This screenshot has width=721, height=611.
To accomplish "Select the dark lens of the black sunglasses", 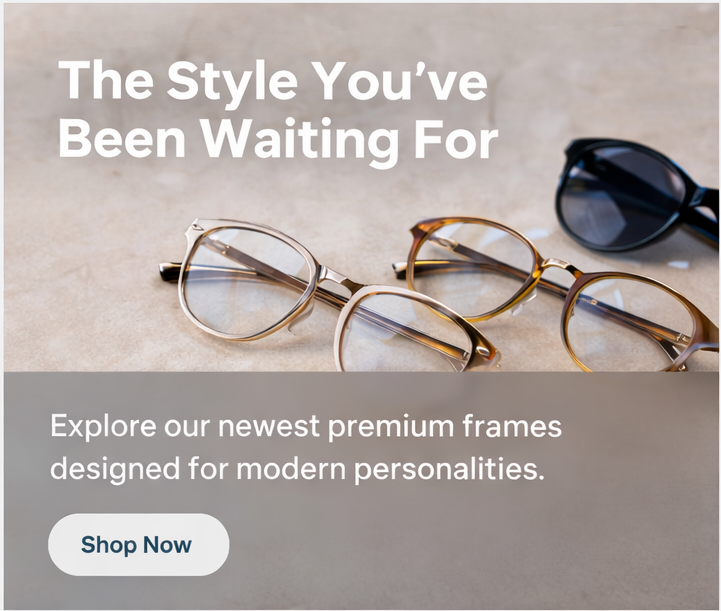I will click(x=622, y=198).
